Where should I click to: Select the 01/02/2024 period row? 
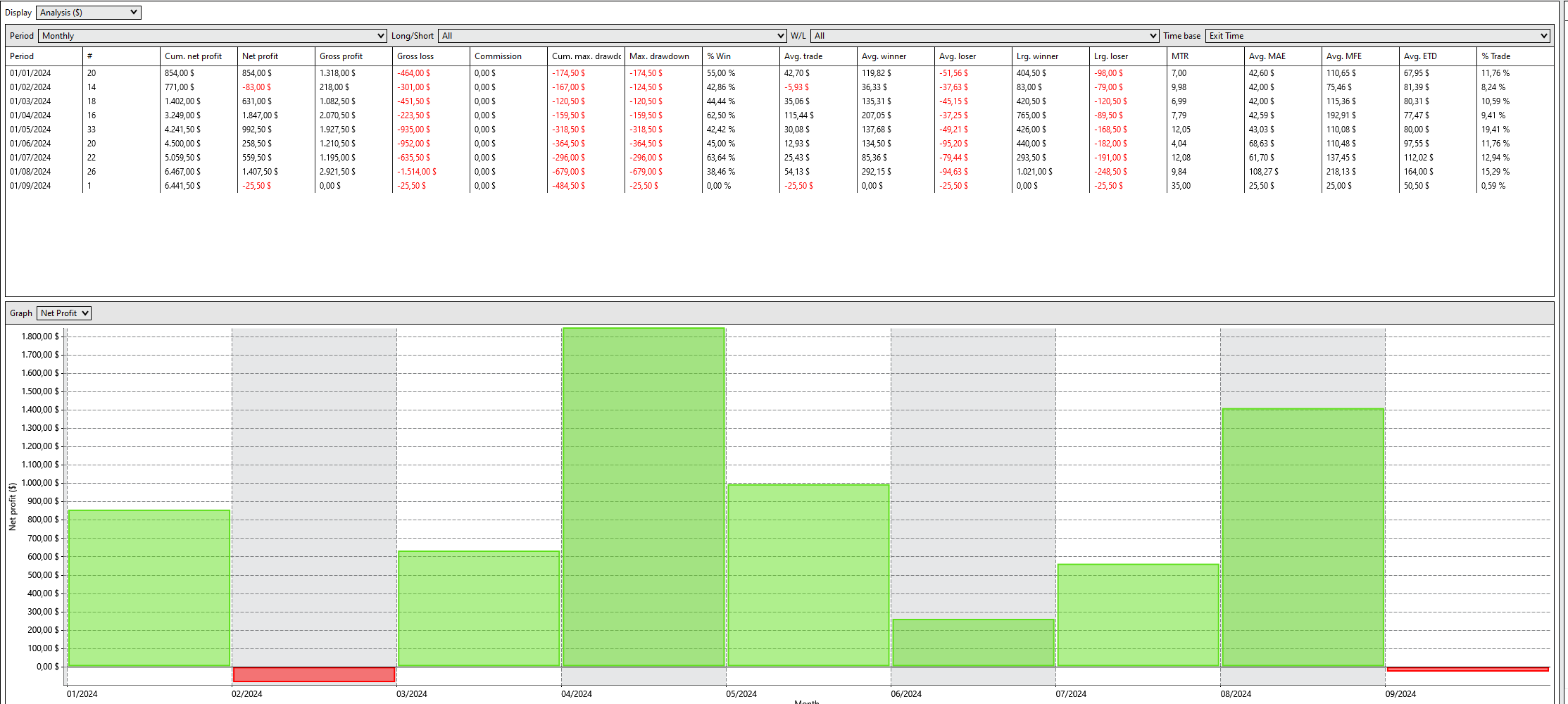coord(779,87)
